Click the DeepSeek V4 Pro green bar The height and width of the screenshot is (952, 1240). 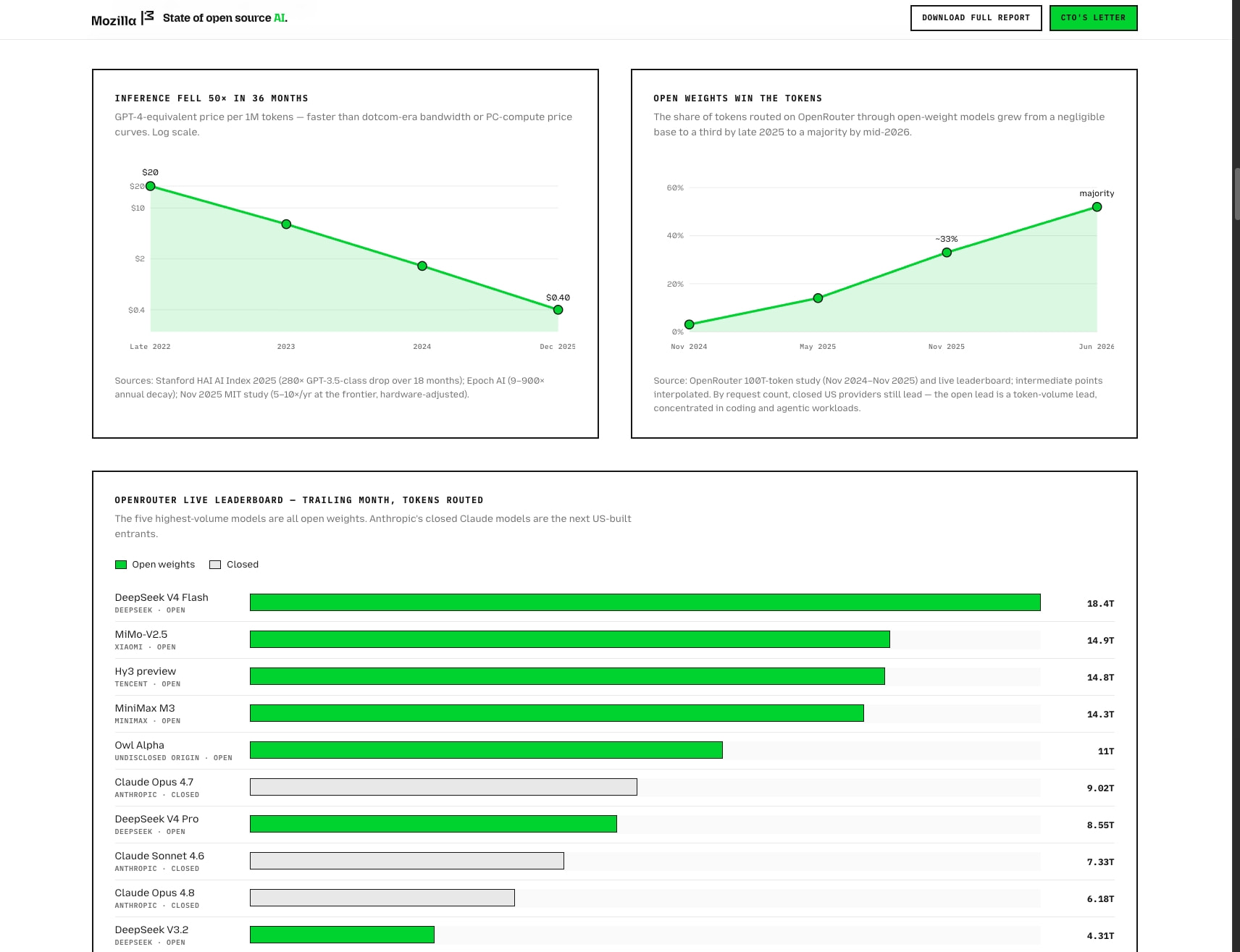click(433, 824)
